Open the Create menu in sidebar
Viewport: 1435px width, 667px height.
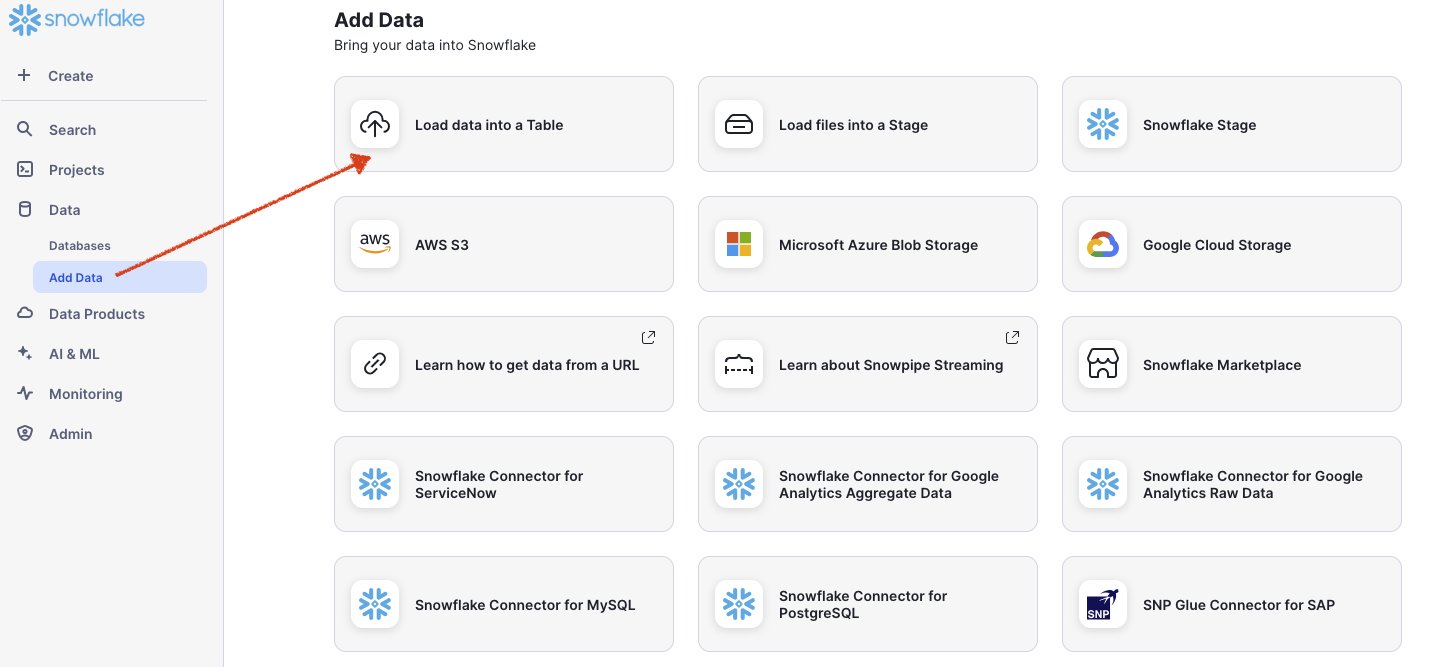70,76
